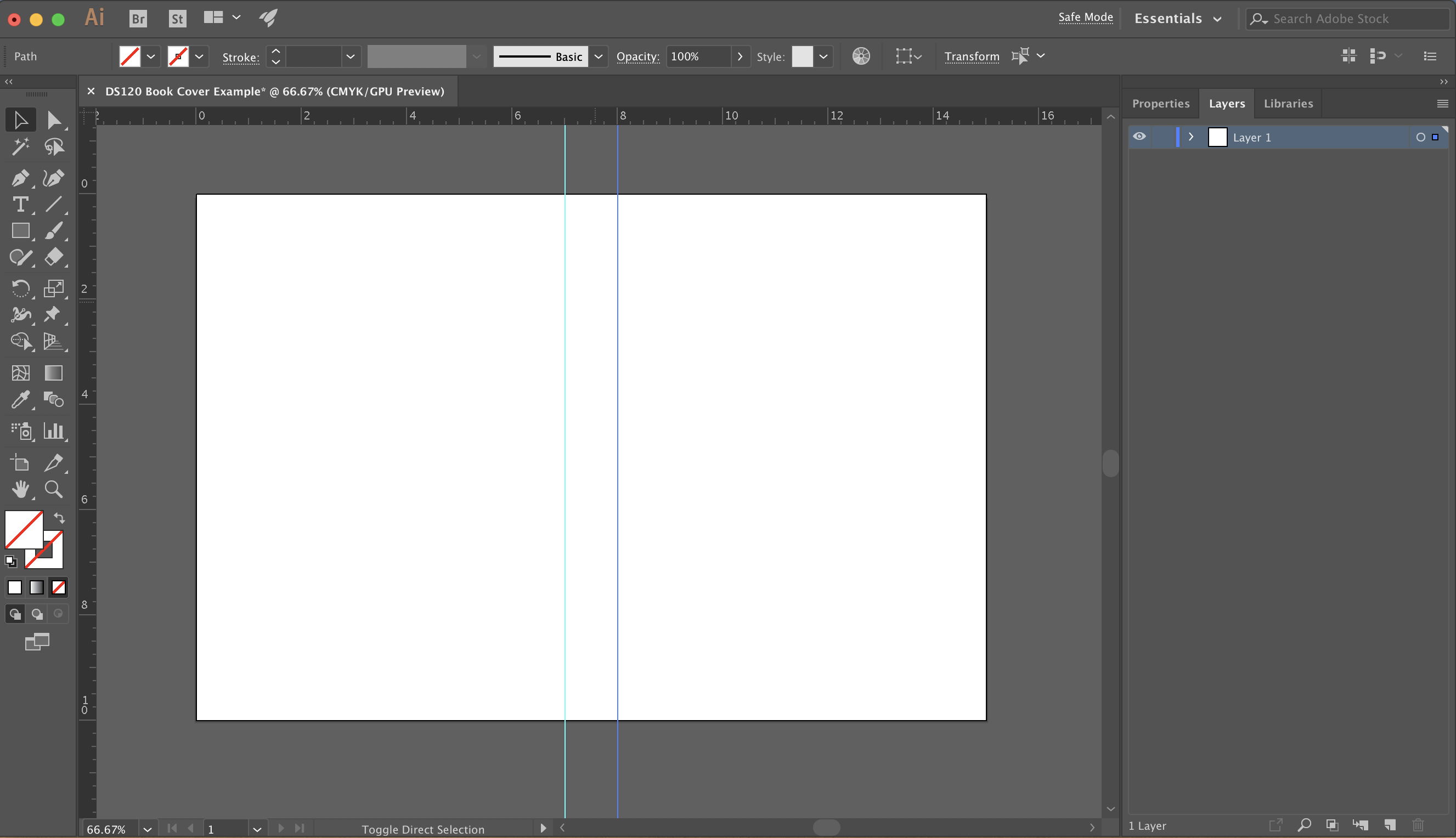Select the Rectangle tool
The image size is (1456, 838).
(20, 231)
